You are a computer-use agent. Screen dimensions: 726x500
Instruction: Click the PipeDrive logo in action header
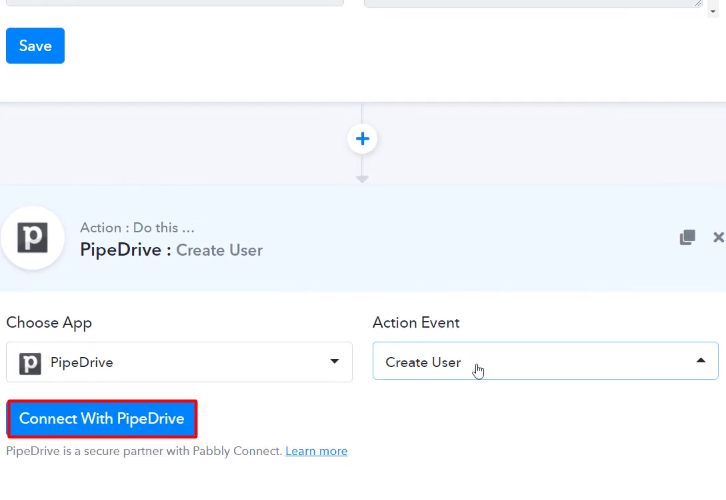pyautogui.click(x=32, y=238)
